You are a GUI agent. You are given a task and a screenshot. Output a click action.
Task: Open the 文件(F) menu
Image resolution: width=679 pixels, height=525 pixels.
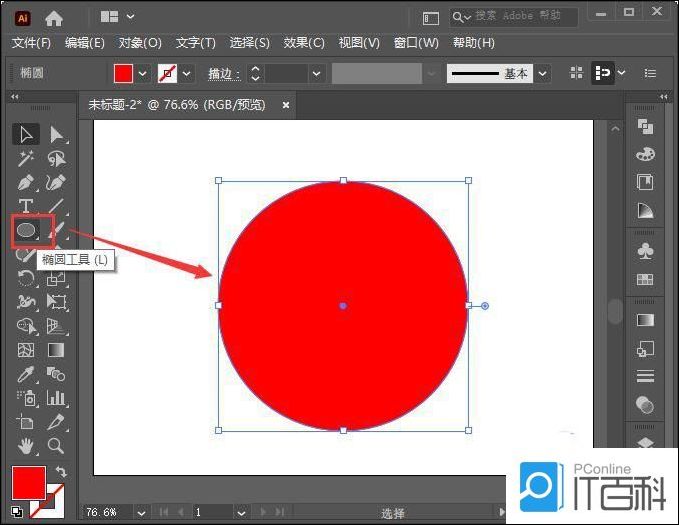pos(31,42)
